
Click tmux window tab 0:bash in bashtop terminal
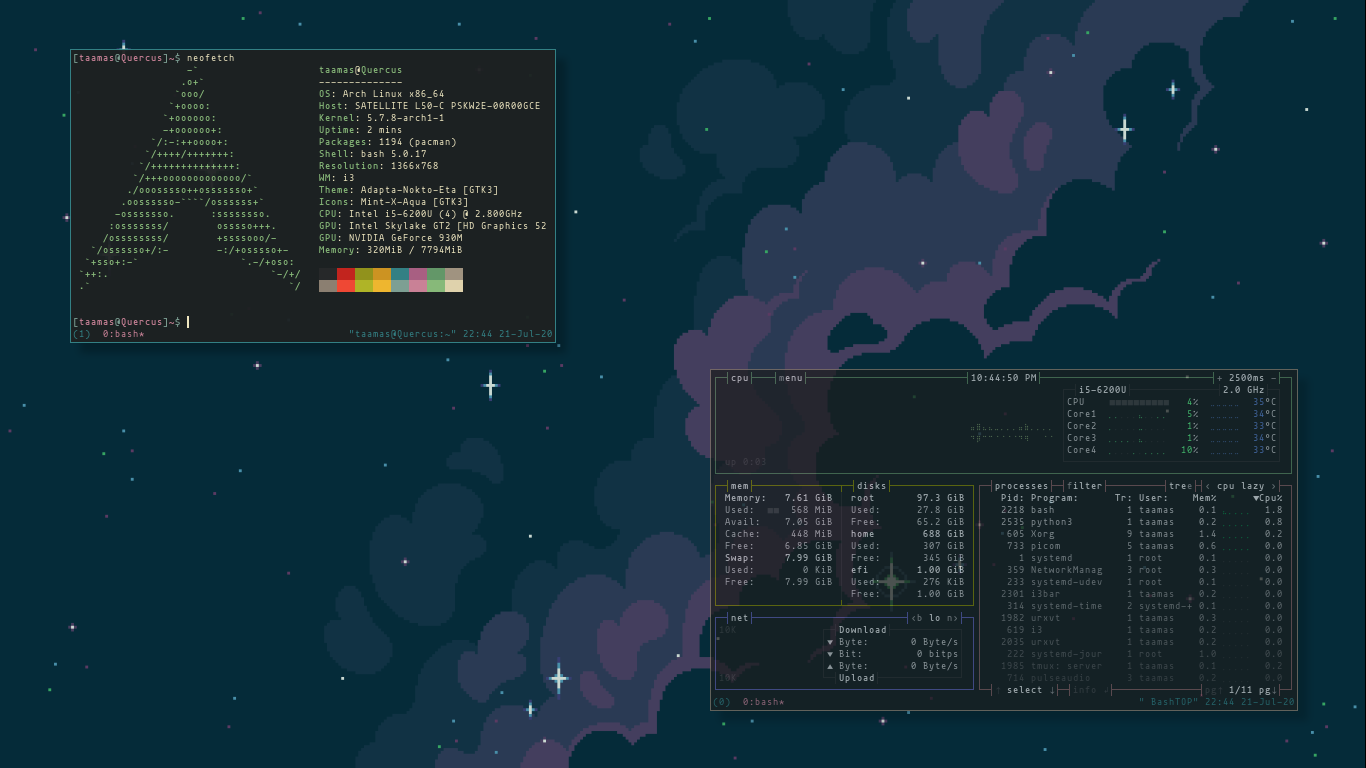[x=763, y=702]
